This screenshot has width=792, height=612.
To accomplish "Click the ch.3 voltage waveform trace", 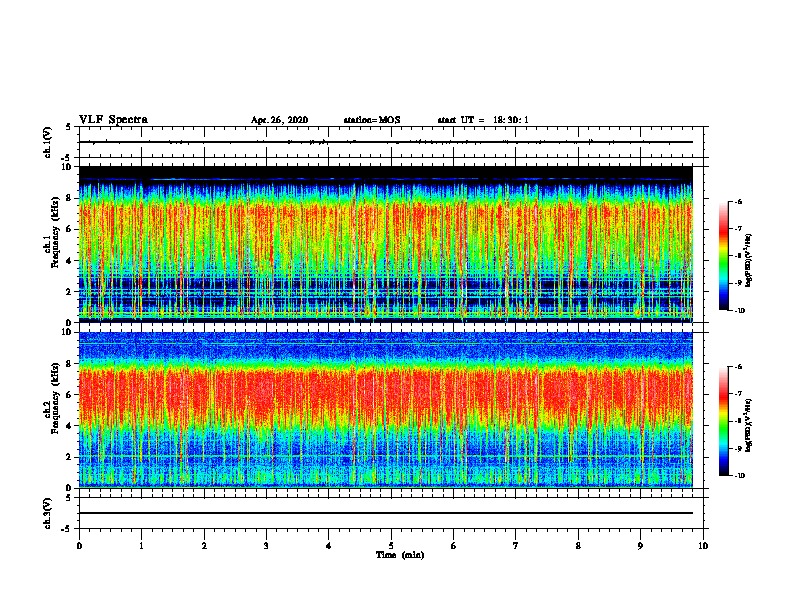I will [x=386, y=513].
